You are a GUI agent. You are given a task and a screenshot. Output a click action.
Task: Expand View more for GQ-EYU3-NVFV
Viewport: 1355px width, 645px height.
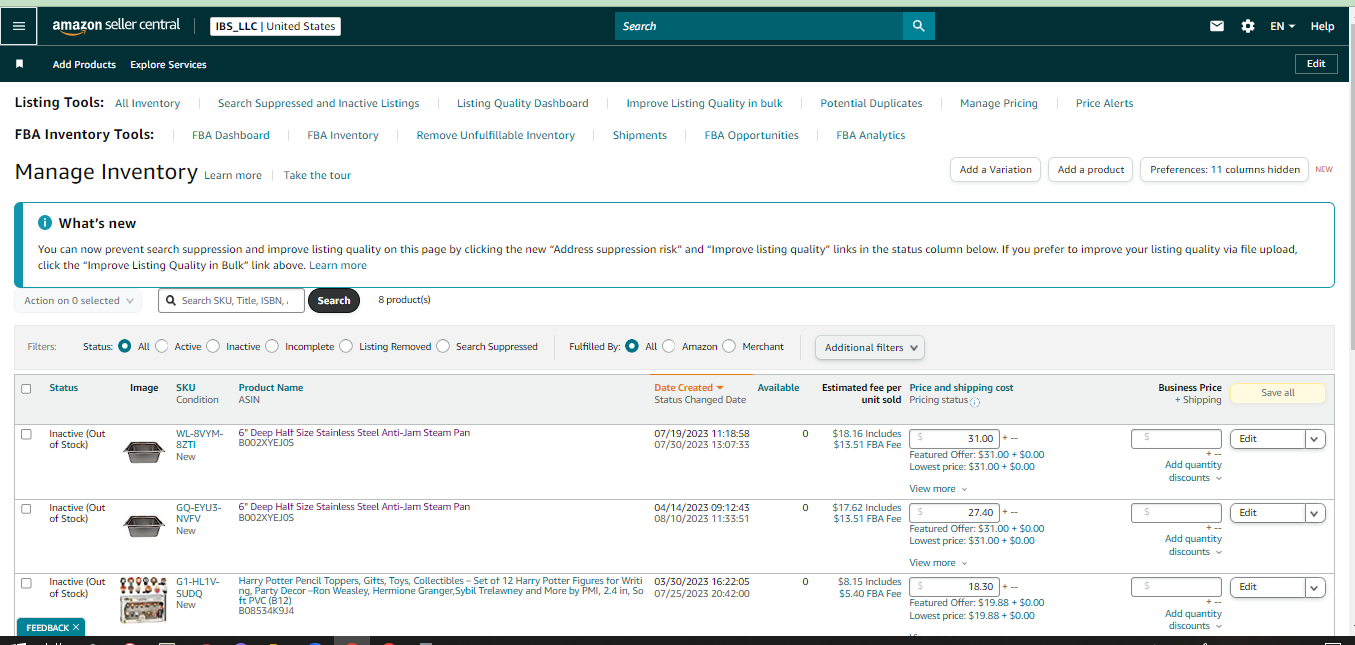click(x=938, y=563)
